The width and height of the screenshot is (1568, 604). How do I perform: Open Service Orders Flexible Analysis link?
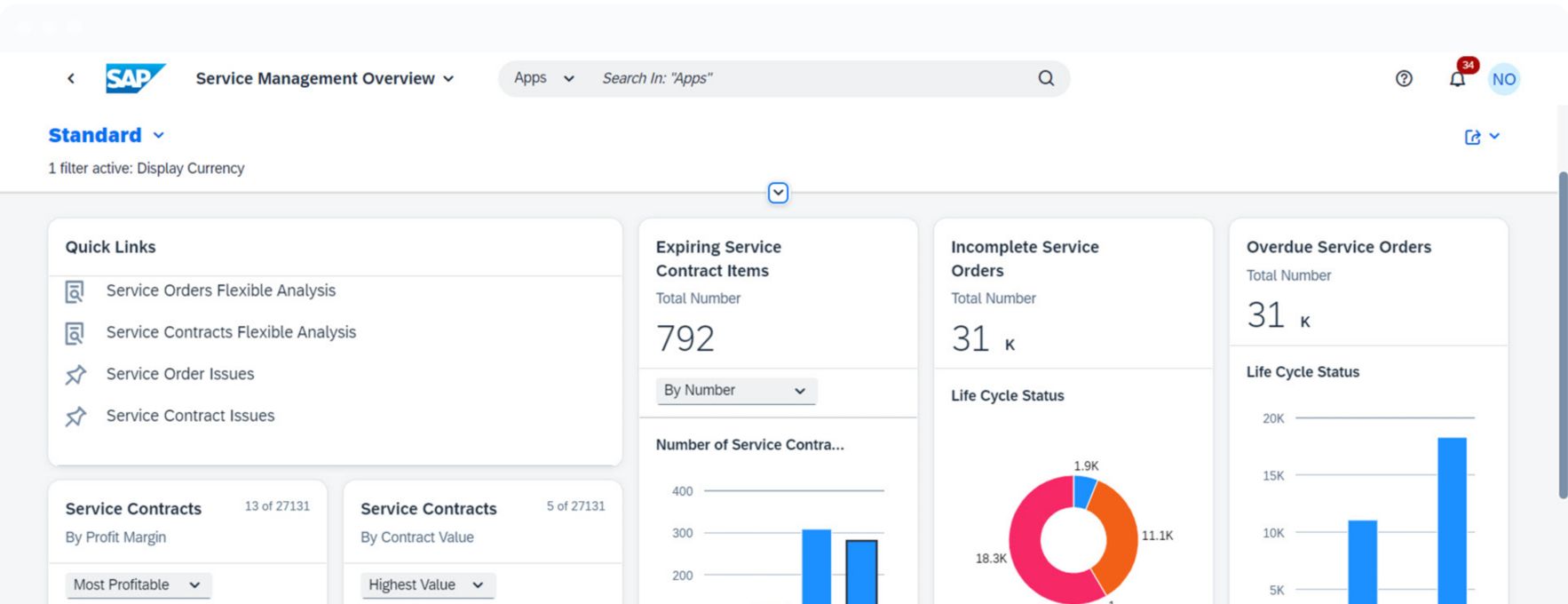[221, 290]
